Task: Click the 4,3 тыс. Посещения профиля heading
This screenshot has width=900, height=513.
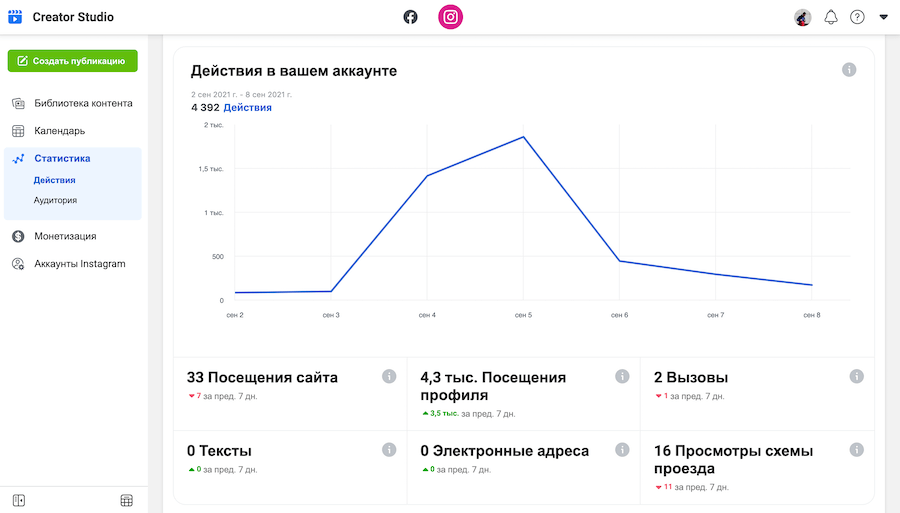Action: click(x=493, y=386)
